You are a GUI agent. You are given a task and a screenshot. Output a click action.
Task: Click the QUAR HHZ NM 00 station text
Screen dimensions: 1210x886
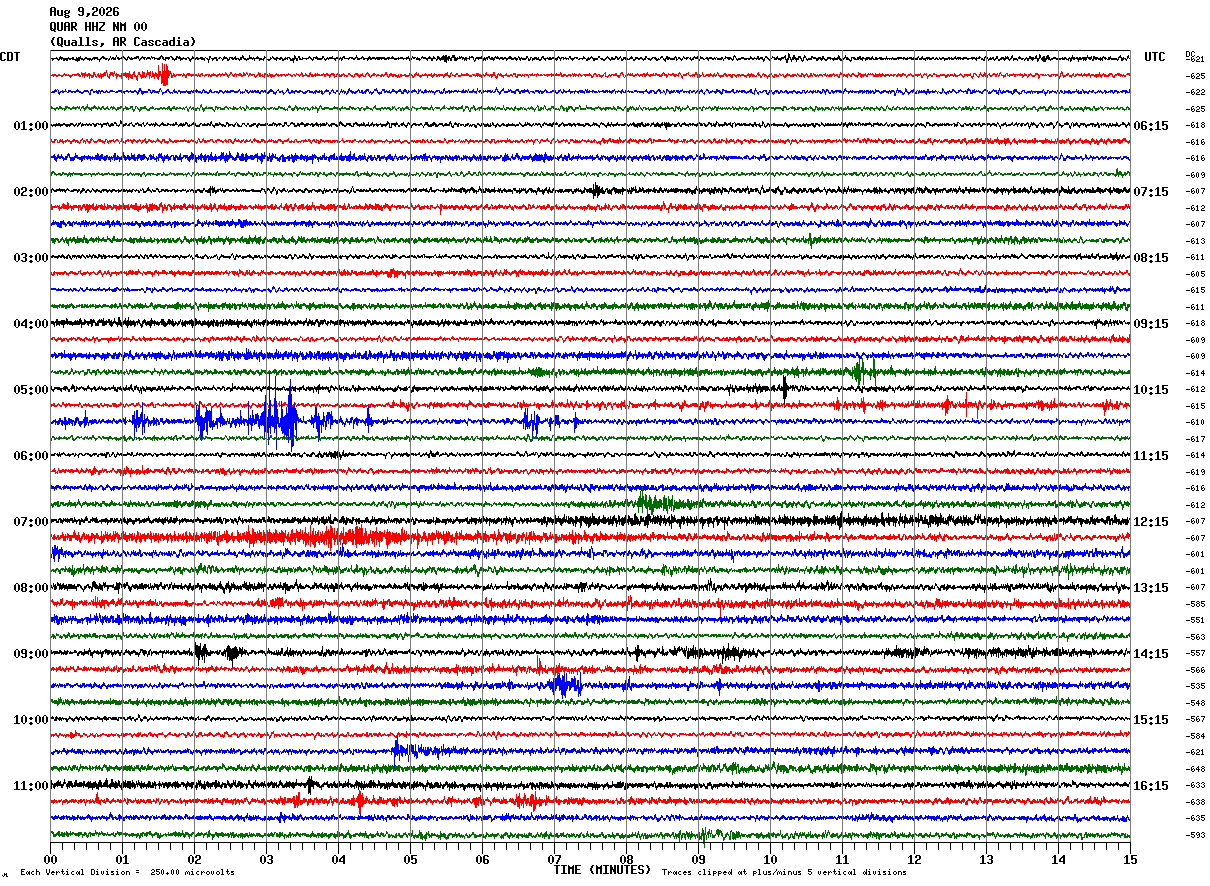tap(98, 27)
